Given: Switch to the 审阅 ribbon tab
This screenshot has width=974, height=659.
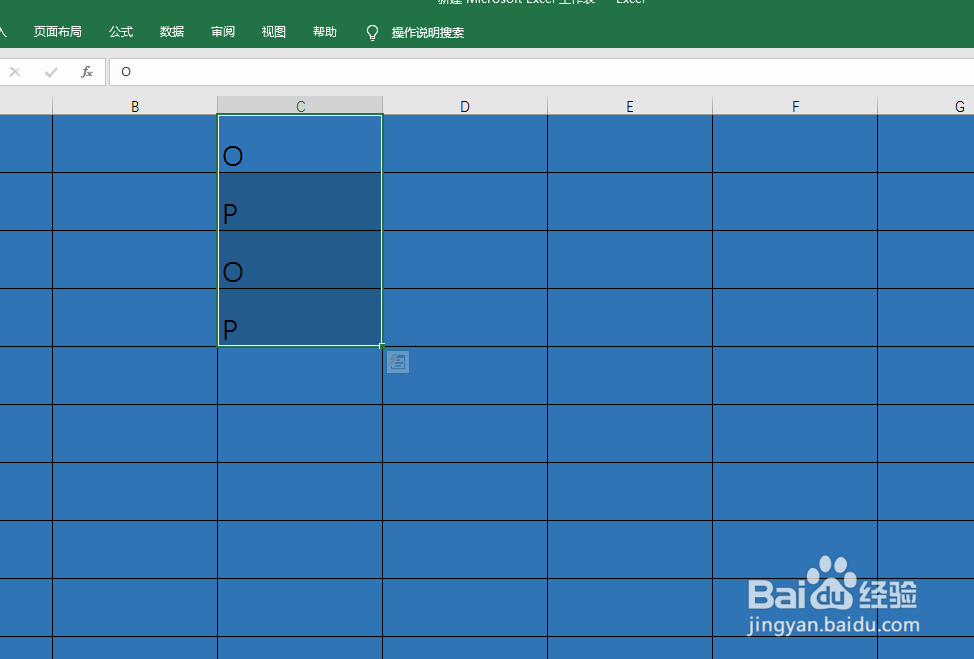Looking at the screenshot, I should click(x=223, y=32).
